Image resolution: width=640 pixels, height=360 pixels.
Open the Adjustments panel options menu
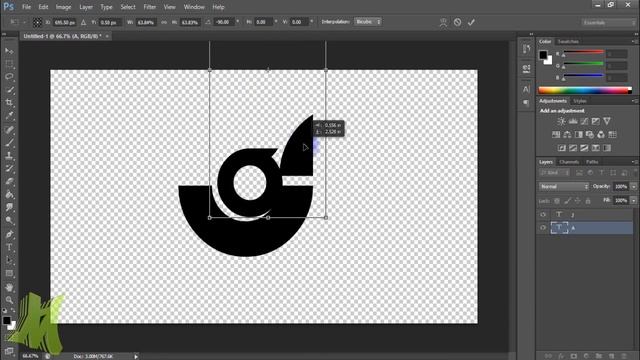634,101
